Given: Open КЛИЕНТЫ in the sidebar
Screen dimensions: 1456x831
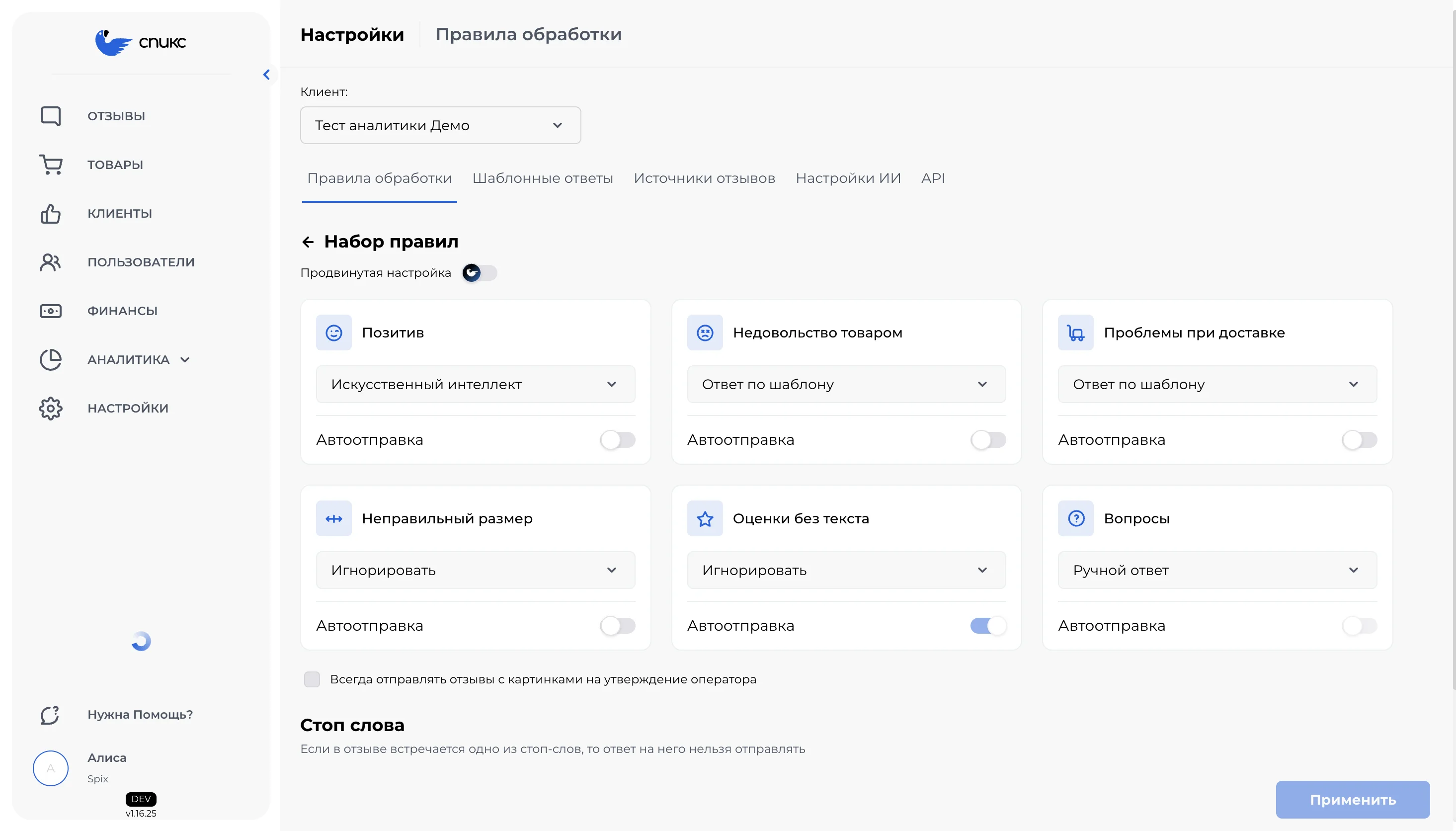Looking at the screenshot, I should point(120,213).
